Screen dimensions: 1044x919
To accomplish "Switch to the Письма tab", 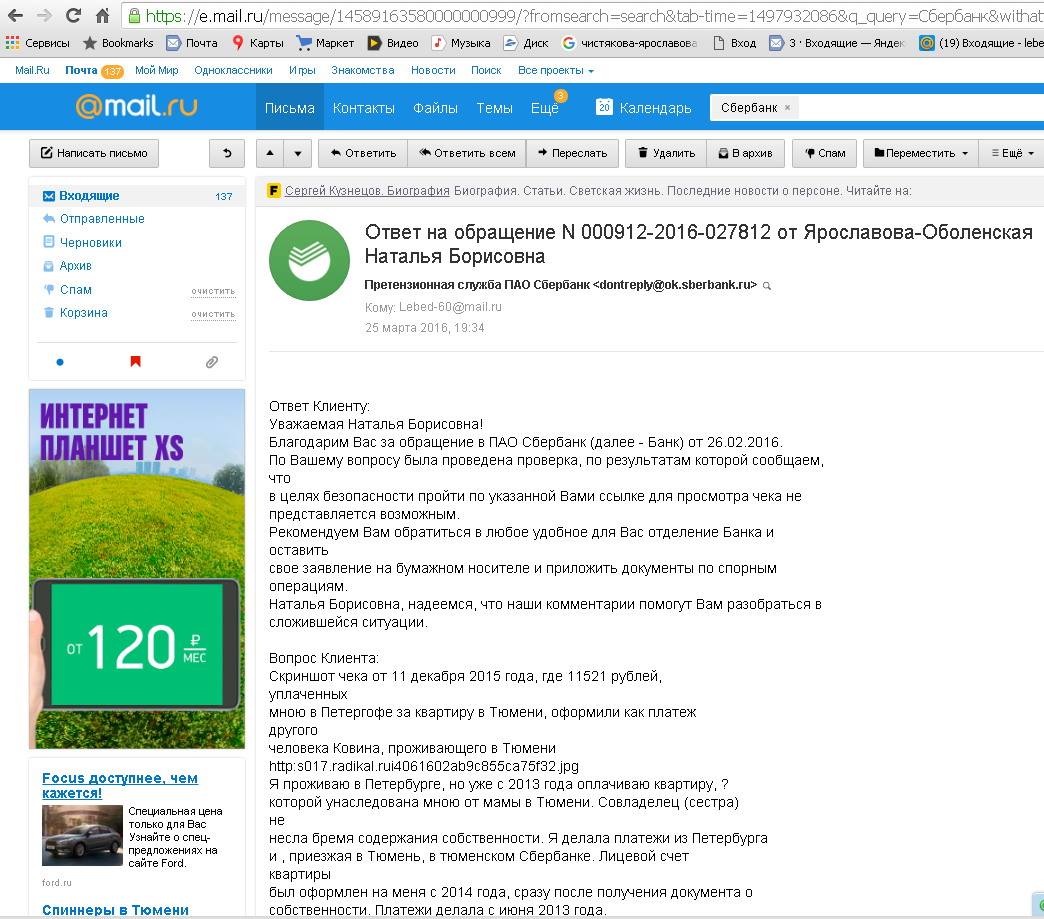I will [x=290, y=108].
